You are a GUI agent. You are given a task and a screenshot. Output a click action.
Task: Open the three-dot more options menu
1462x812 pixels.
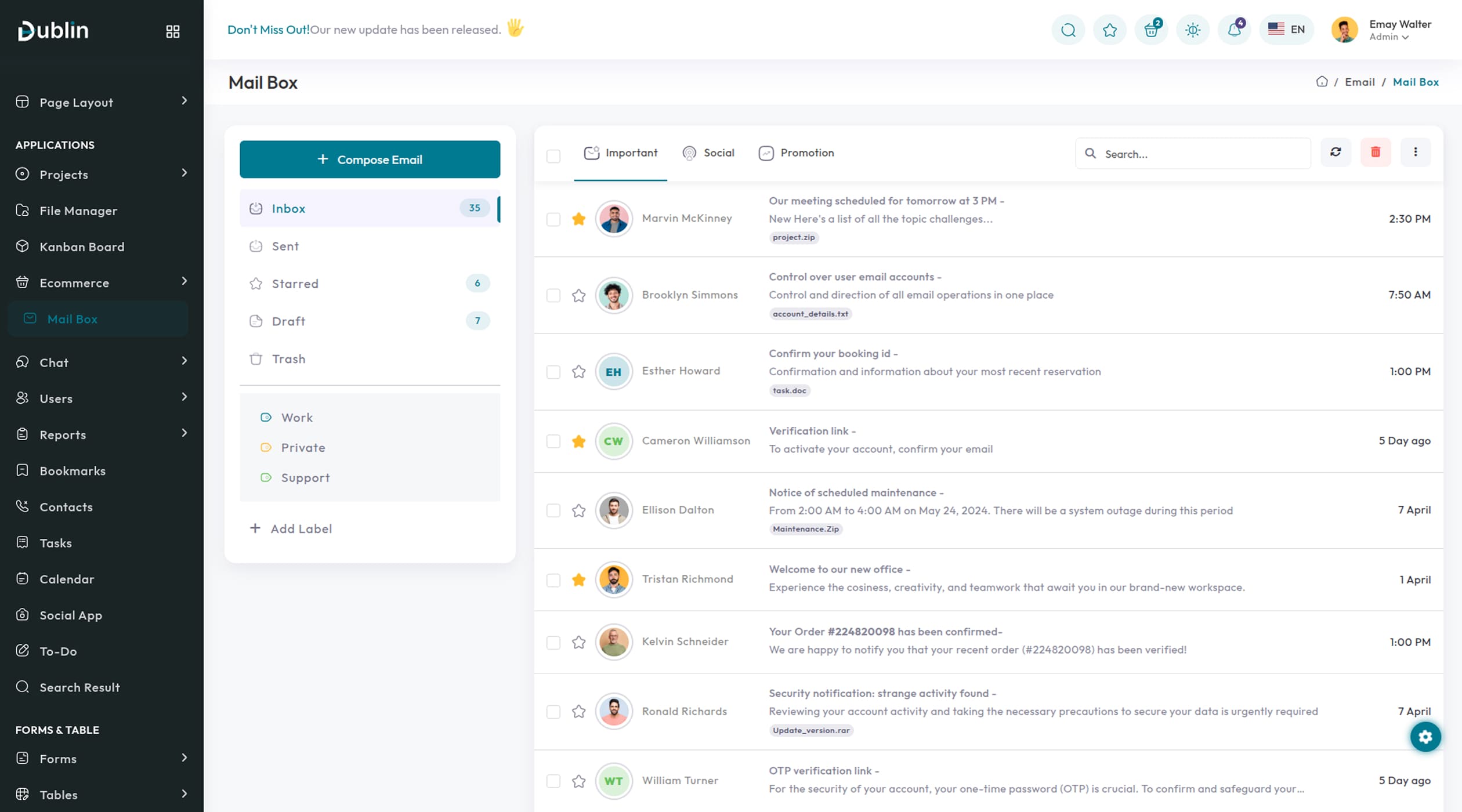pos(1415,153)
